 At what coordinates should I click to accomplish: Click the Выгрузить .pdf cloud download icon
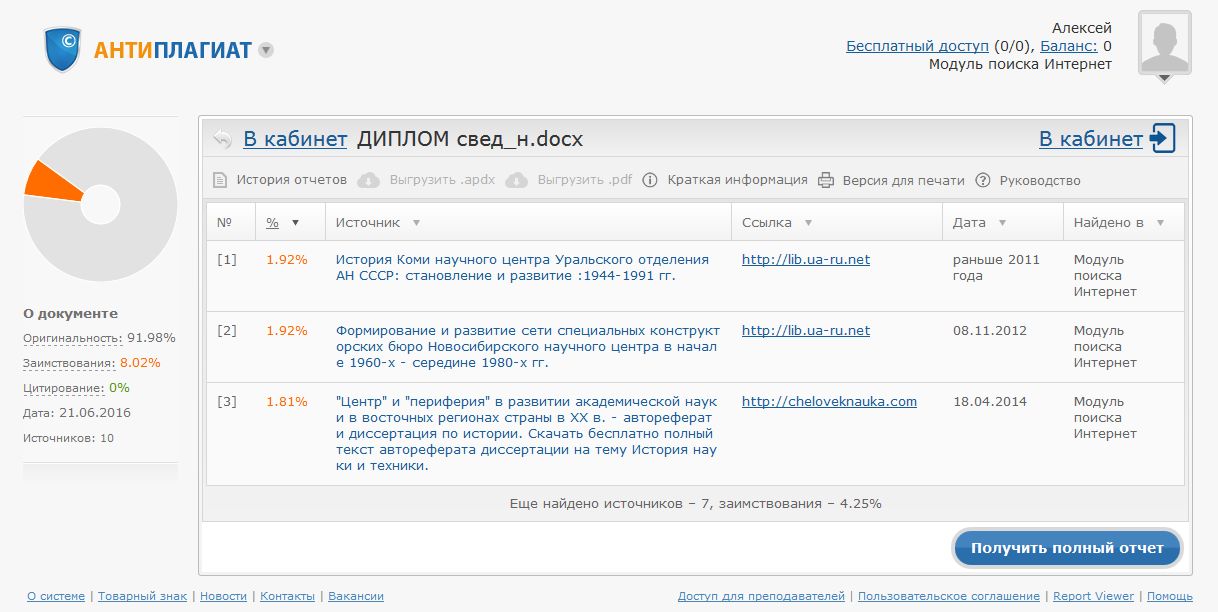coord(516,181)
